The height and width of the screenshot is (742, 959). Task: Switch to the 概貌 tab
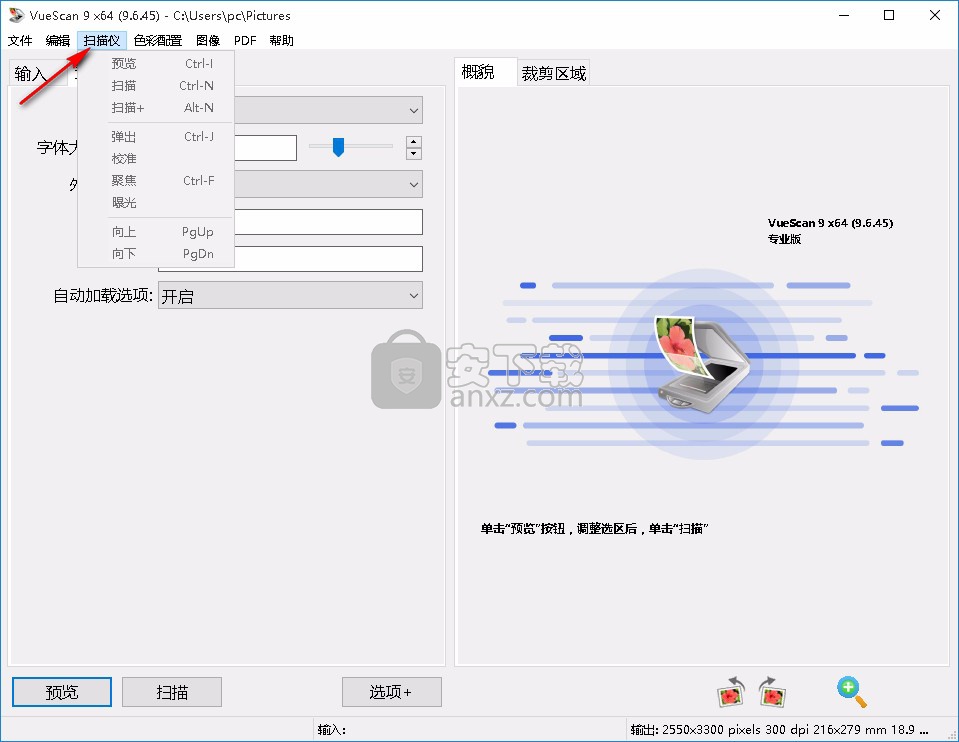point(486,72)
